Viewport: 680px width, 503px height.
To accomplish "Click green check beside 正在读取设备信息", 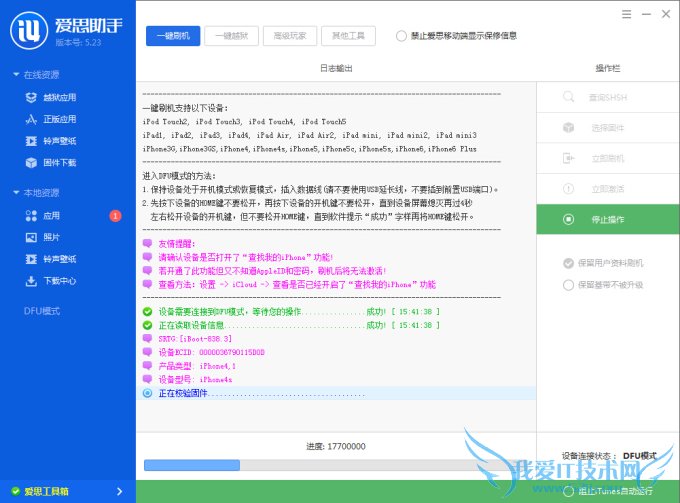I will pos(147,325).
